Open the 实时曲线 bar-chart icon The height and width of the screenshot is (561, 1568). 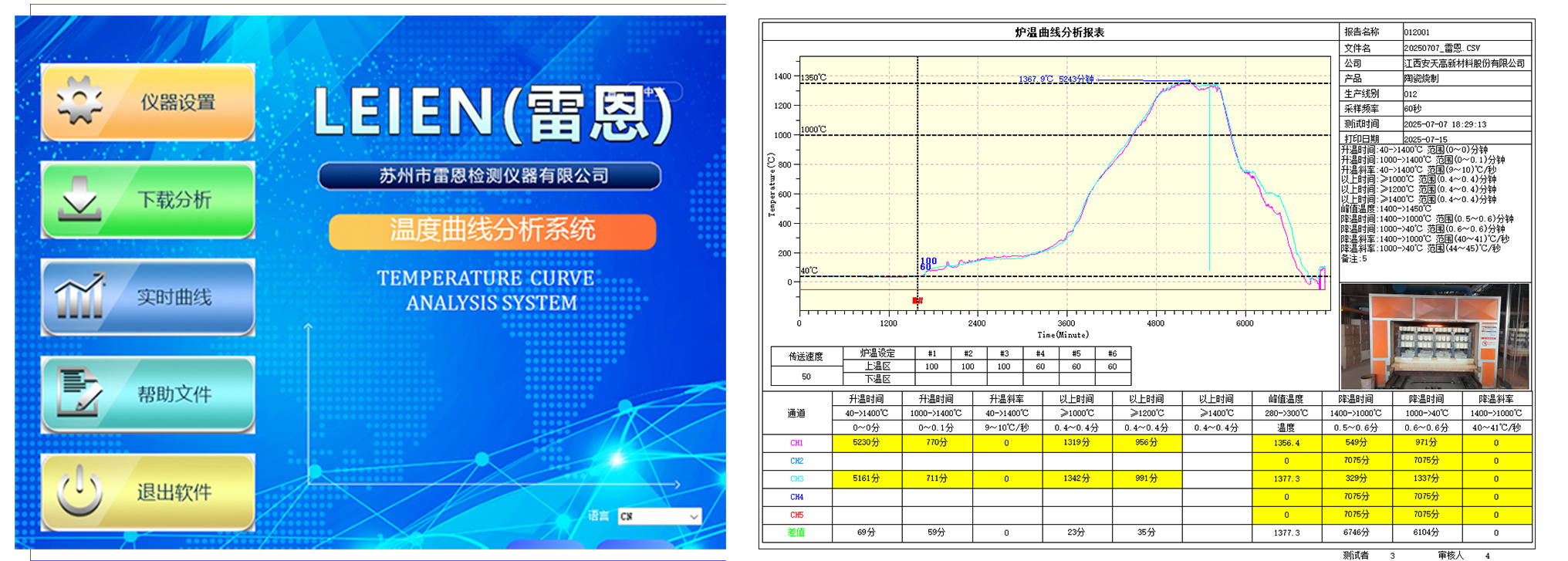[x=79, y=296]
